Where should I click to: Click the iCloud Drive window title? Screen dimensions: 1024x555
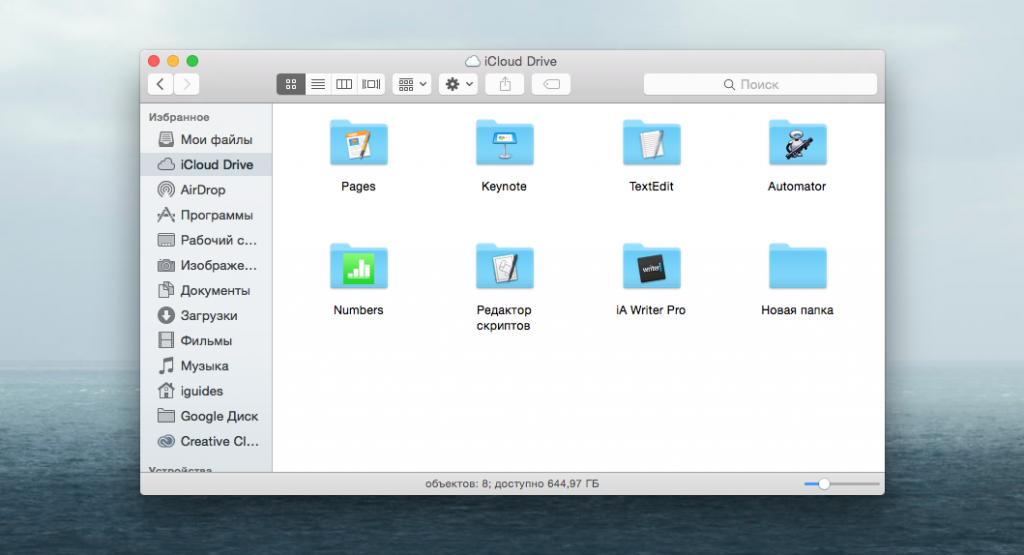point(520,61)
